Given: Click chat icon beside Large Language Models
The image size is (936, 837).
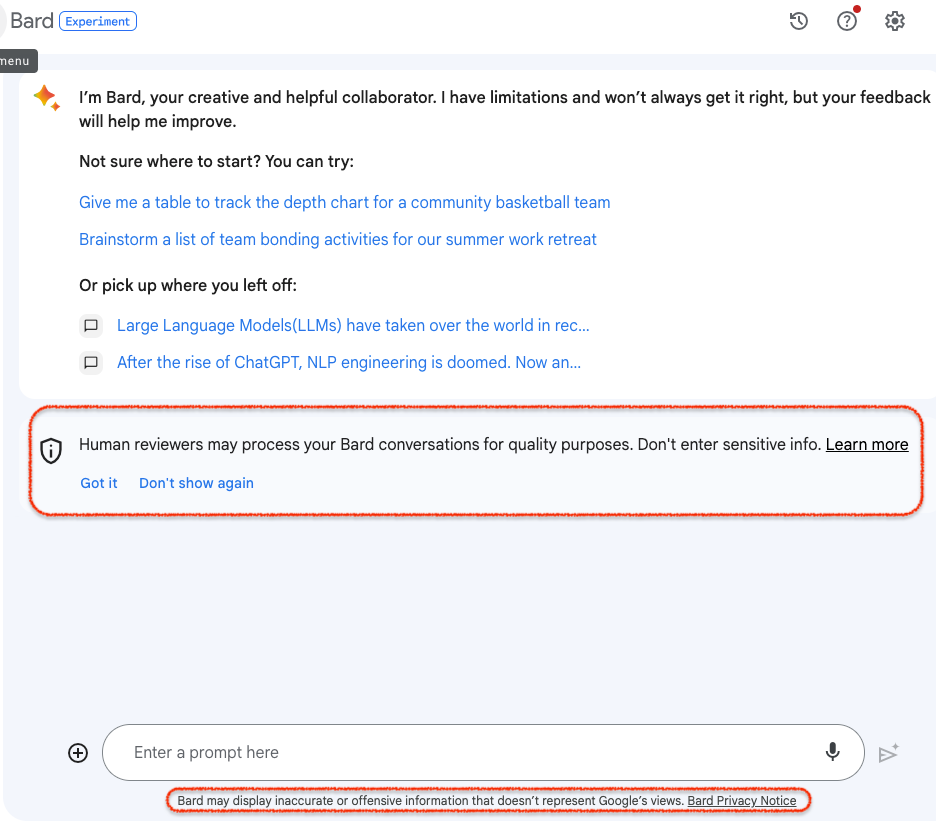Looking at the screenshot, I should point(91,326).
